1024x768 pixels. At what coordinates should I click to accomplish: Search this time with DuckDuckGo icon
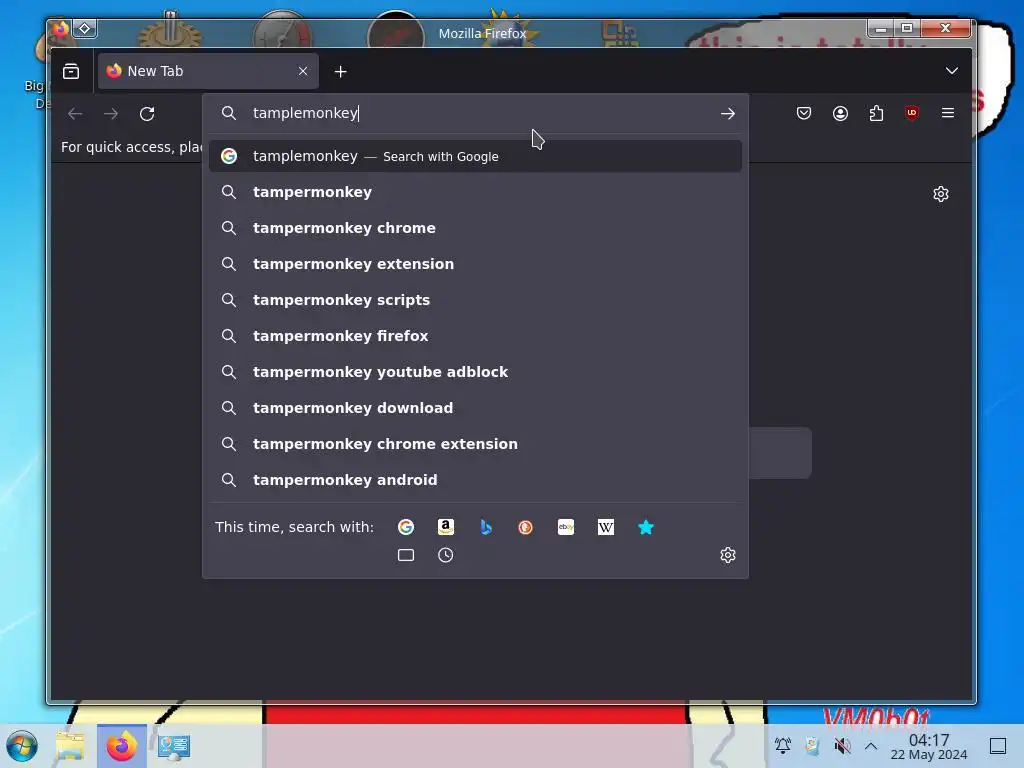(x=526, y=527)
